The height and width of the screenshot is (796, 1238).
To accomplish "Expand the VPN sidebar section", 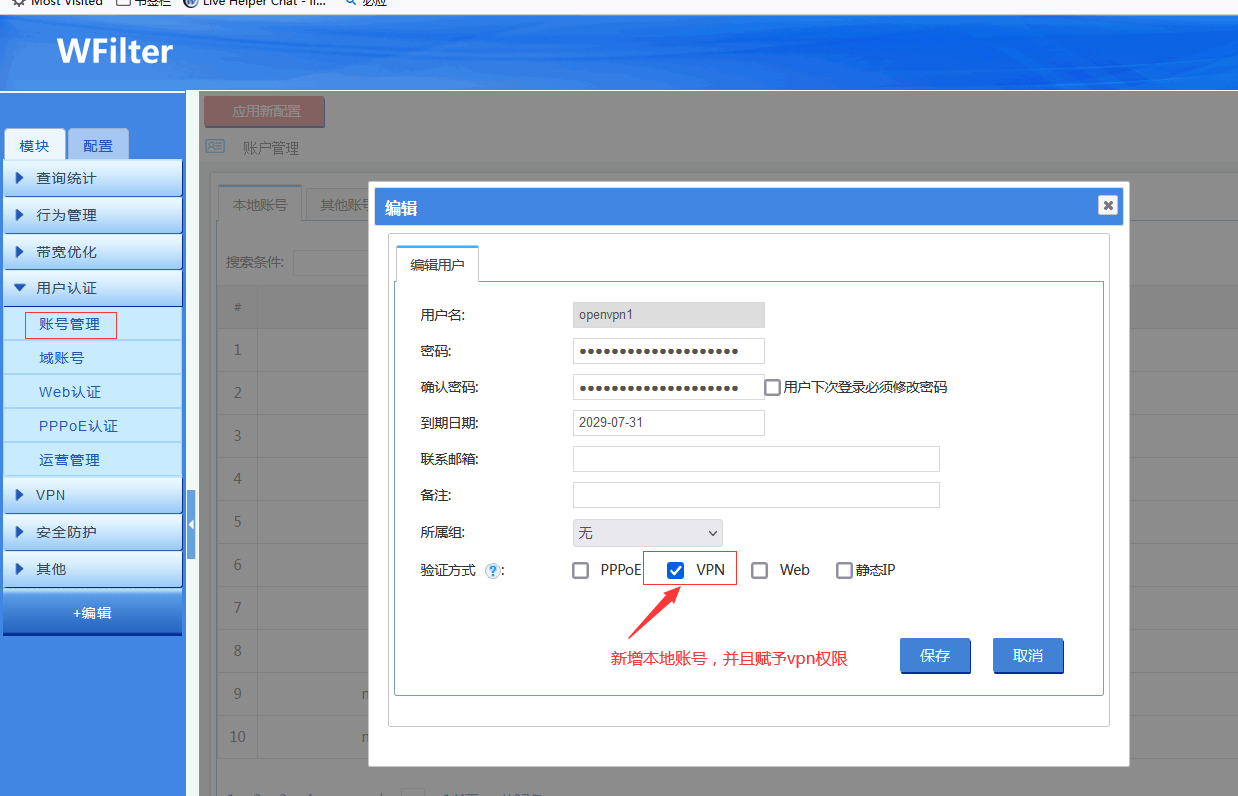I will pos(92,495).
